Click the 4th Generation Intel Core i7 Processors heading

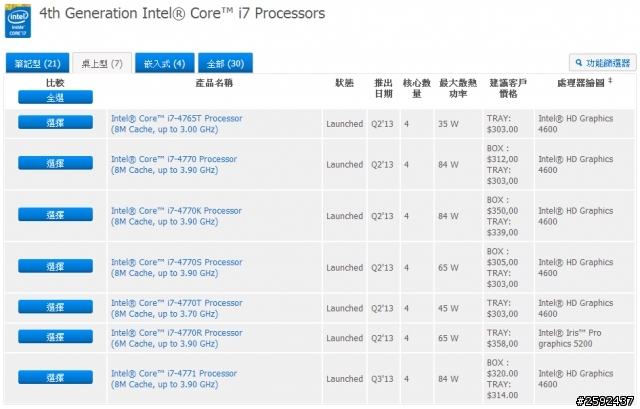[182, 13]
